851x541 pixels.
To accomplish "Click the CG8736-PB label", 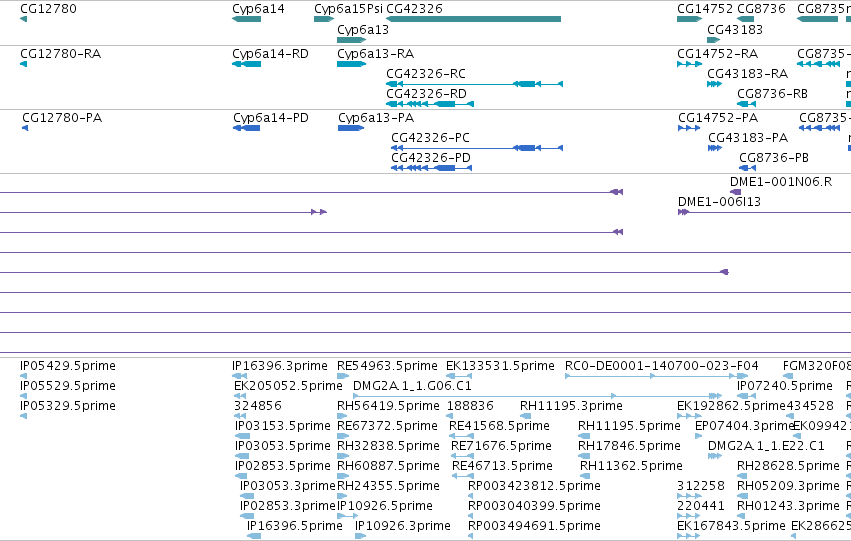I will [774, 158].
